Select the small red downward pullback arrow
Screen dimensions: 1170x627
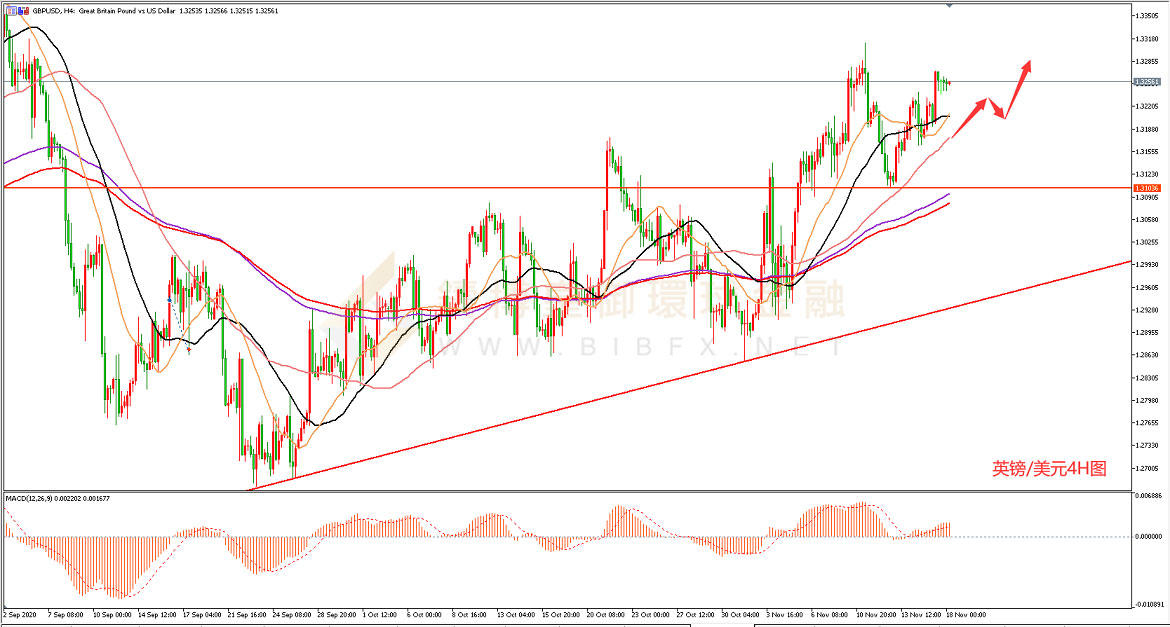click(x=997, y=108)
